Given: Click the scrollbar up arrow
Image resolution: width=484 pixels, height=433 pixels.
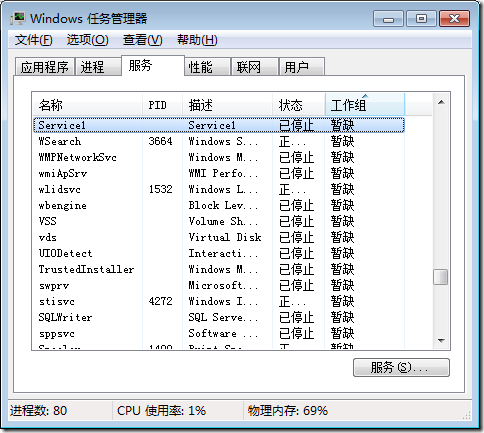Looking at the screenshot, I should [x=441, y=102].
